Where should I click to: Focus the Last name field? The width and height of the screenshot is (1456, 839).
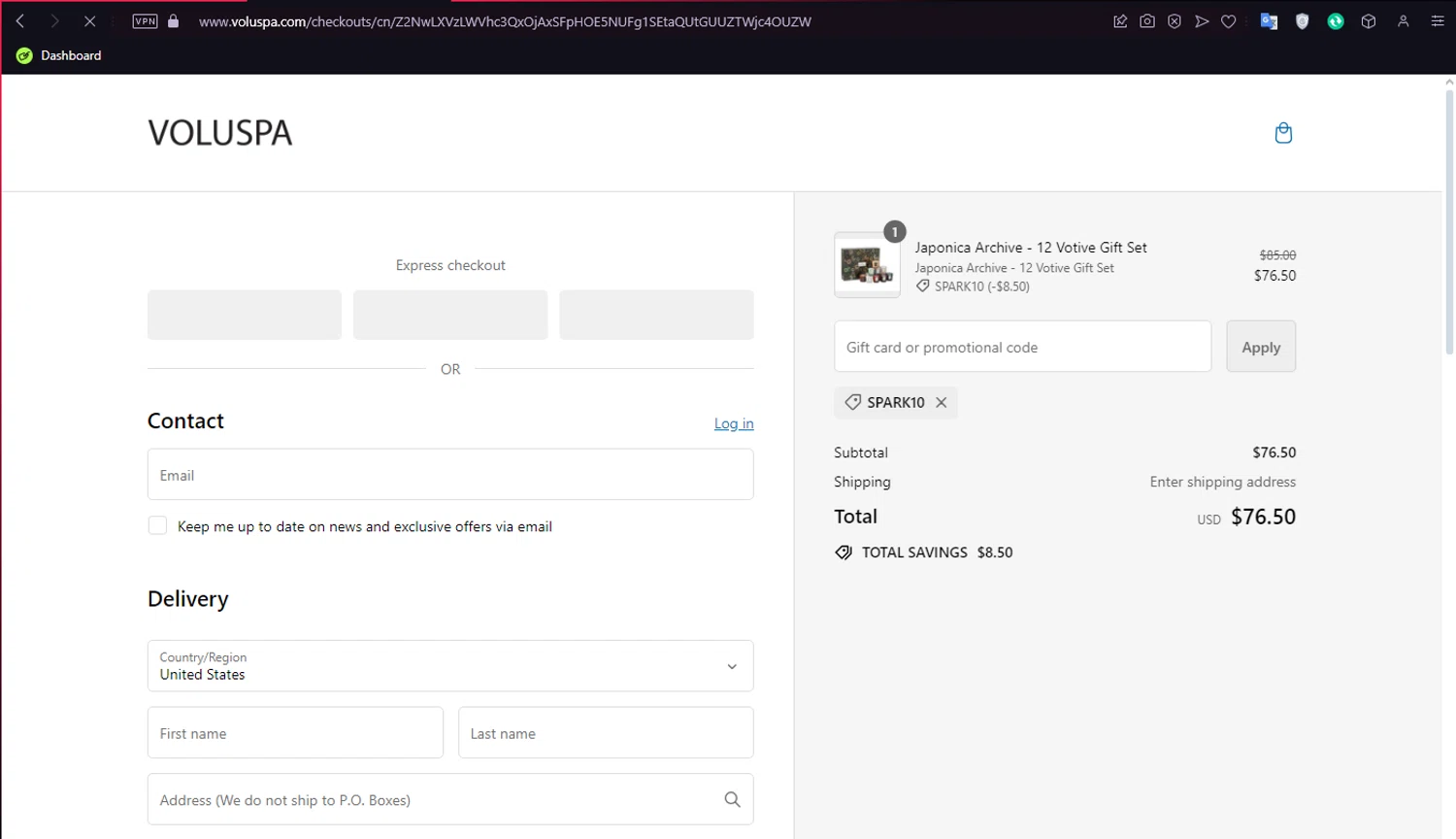[606, 733]
